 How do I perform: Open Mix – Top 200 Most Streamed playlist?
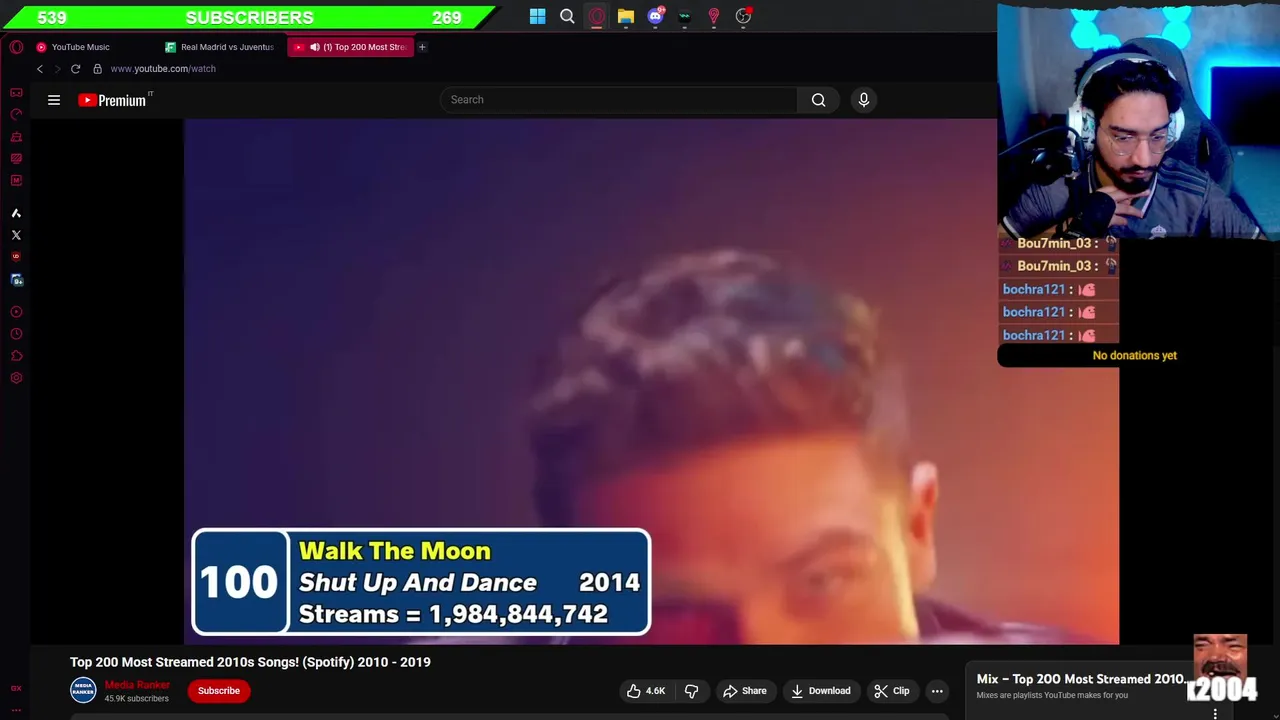1080,679
